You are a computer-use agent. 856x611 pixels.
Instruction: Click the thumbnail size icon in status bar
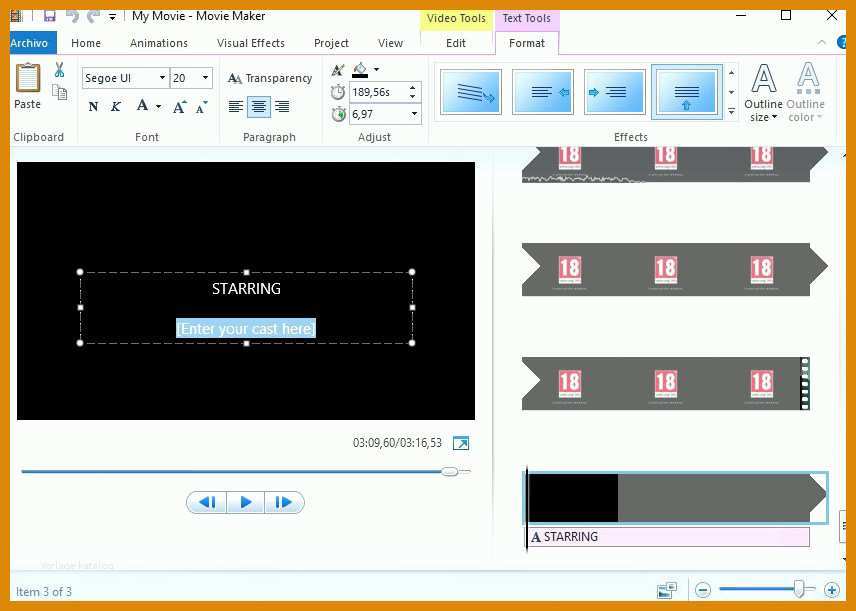point(667,590)
